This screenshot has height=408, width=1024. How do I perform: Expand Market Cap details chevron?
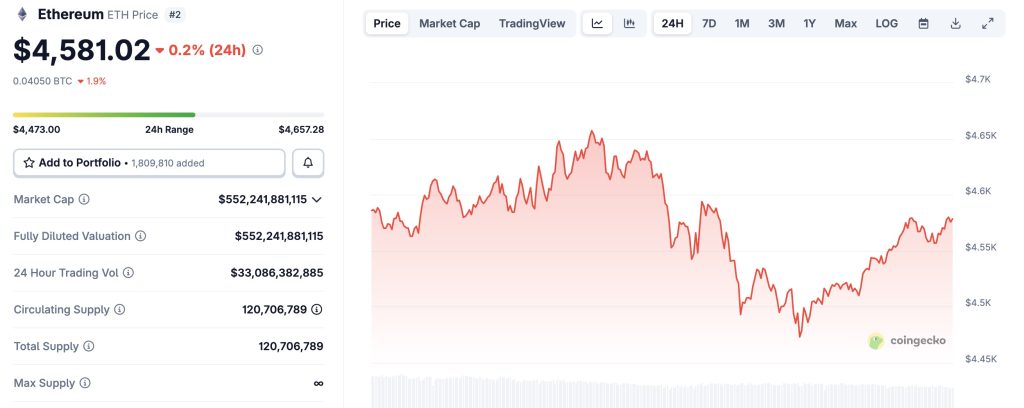pyautogui.click(x=317, y=199)
